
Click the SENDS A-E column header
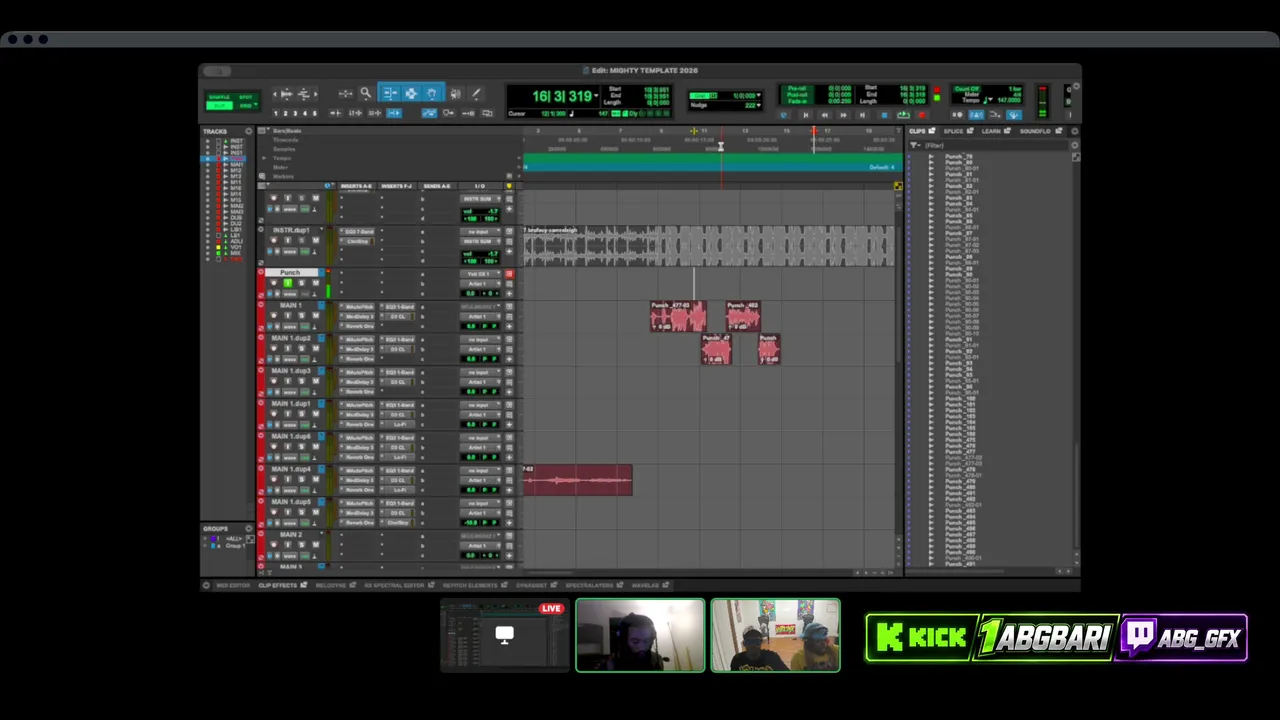(x=437, y=186)
